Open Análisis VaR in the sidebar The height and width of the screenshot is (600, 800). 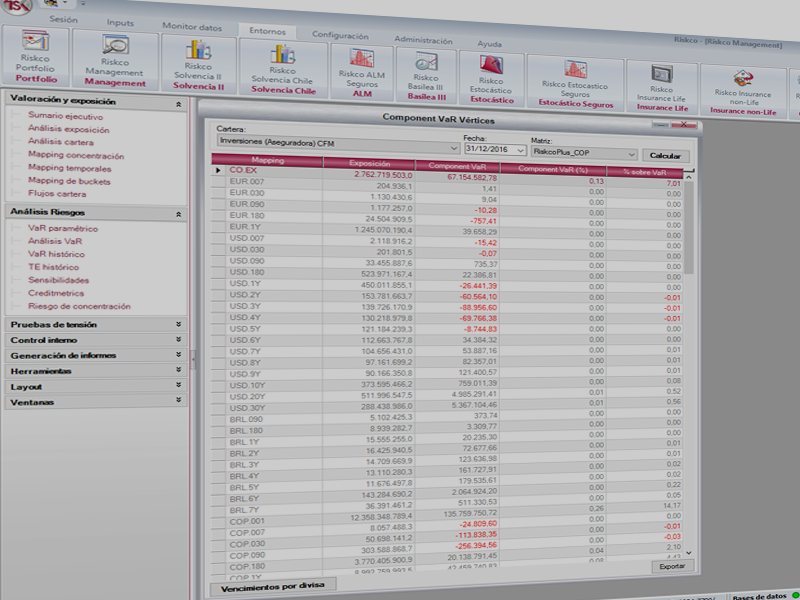click(x=55, y=241)
